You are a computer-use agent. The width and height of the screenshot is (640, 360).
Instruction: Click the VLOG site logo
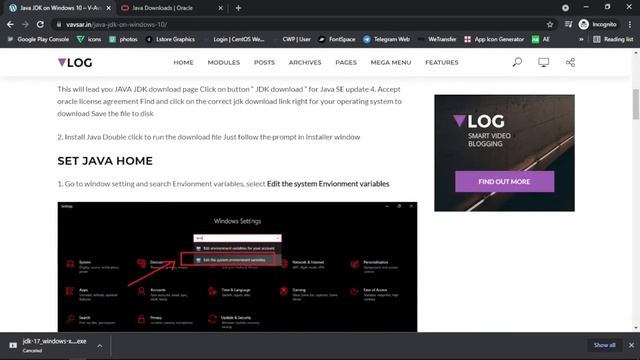pyautogui.click(x=75, y=62)
